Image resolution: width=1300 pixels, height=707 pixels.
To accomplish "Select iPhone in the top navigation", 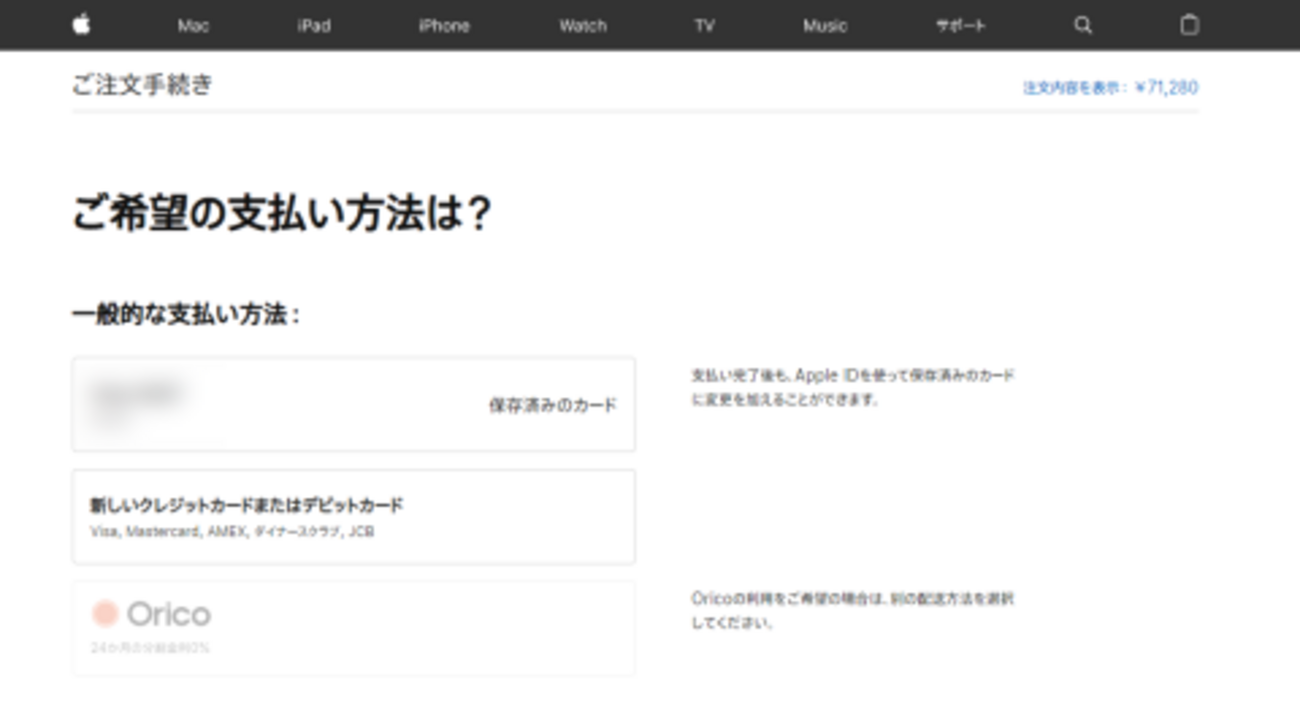I will [444, 26].
